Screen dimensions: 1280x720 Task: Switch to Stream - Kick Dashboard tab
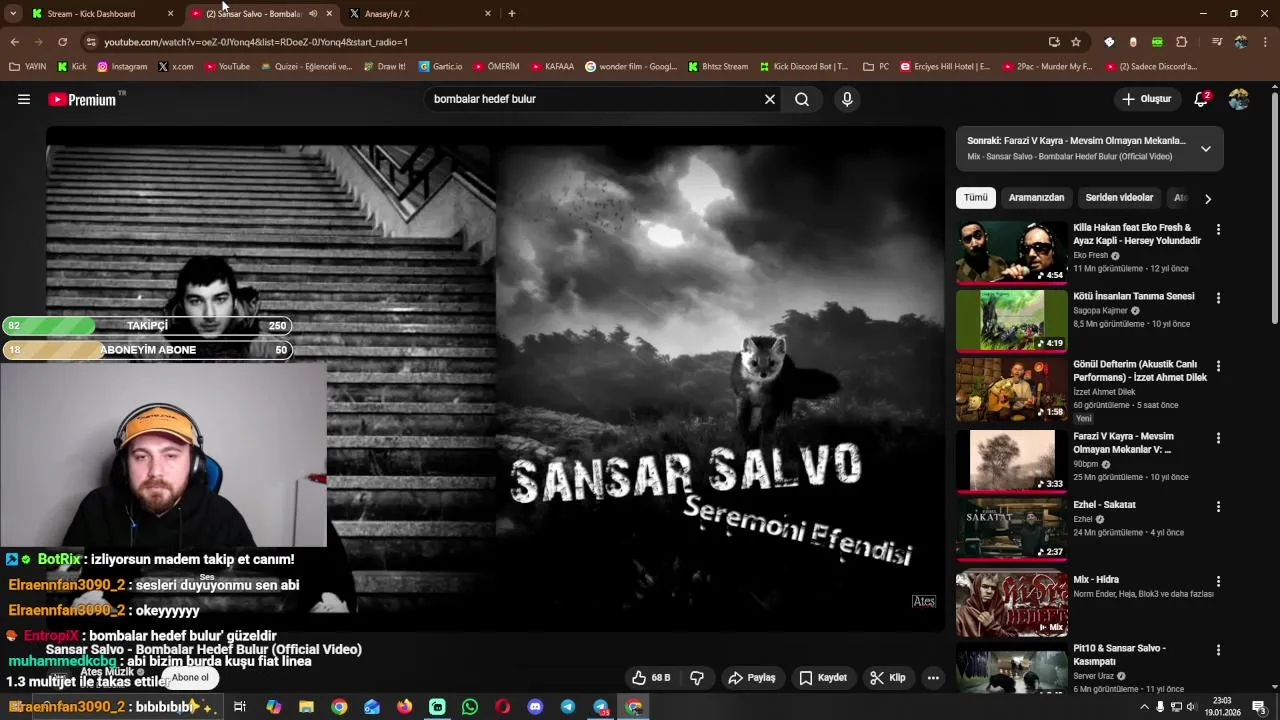pyautogui.click(x=101, y=13)
